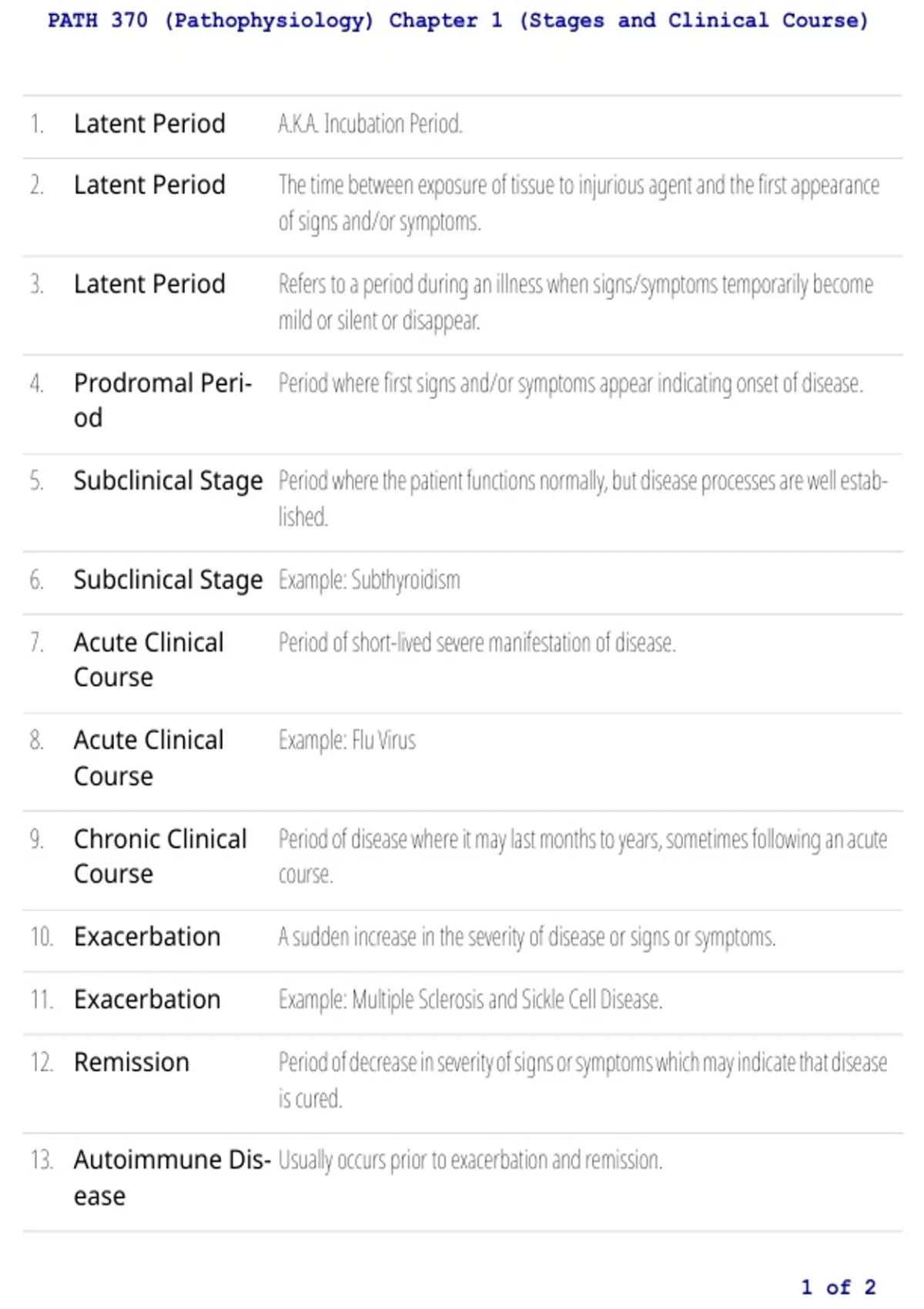This screenshot has width=924, height=1309.
Task: Select the Chronic Clinical Course term
Action: [x=160, y=856]
